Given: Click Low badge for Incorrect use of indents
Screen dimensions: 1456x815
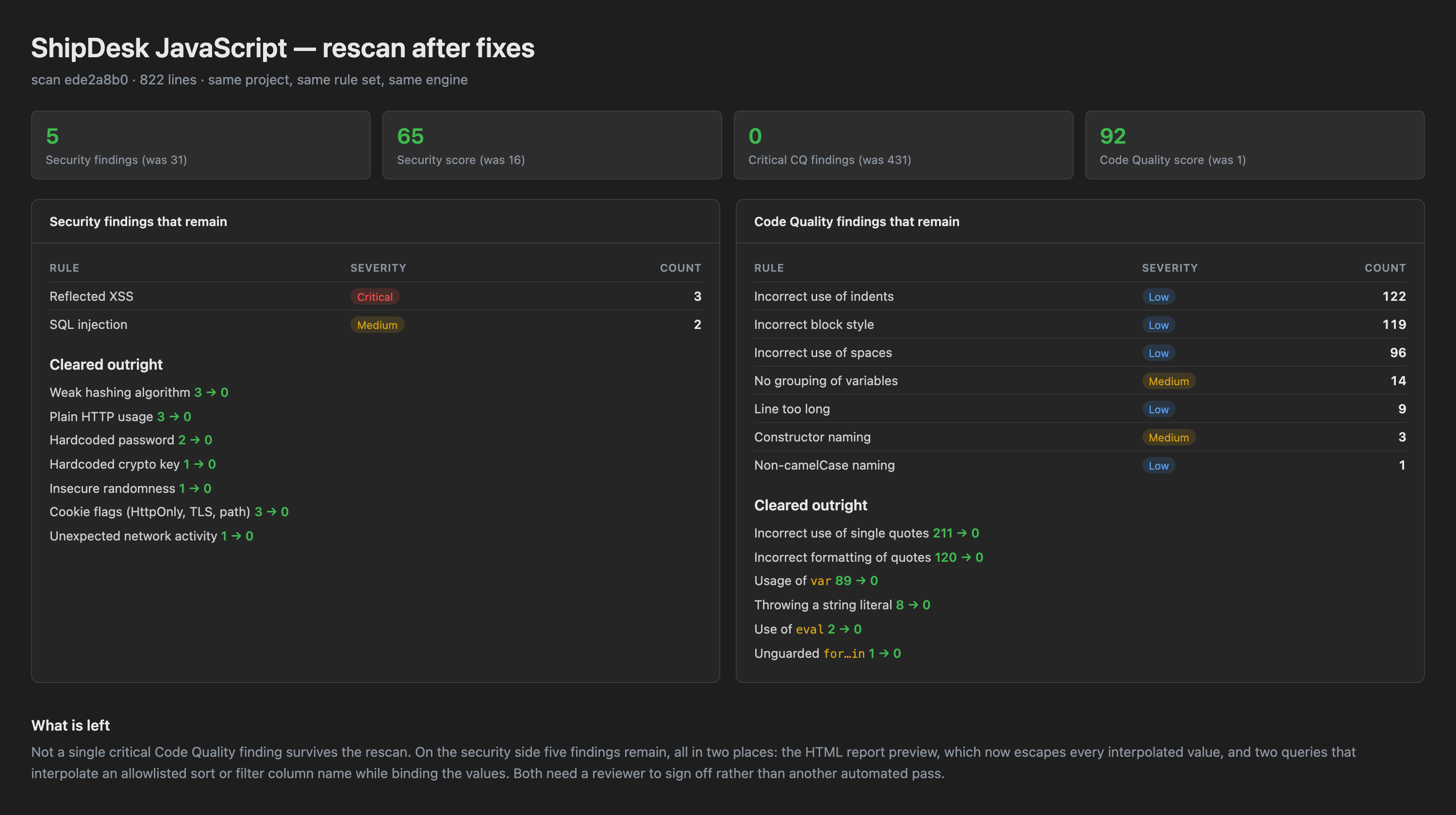Looking at the screenshot, I should coord(1158,296).
